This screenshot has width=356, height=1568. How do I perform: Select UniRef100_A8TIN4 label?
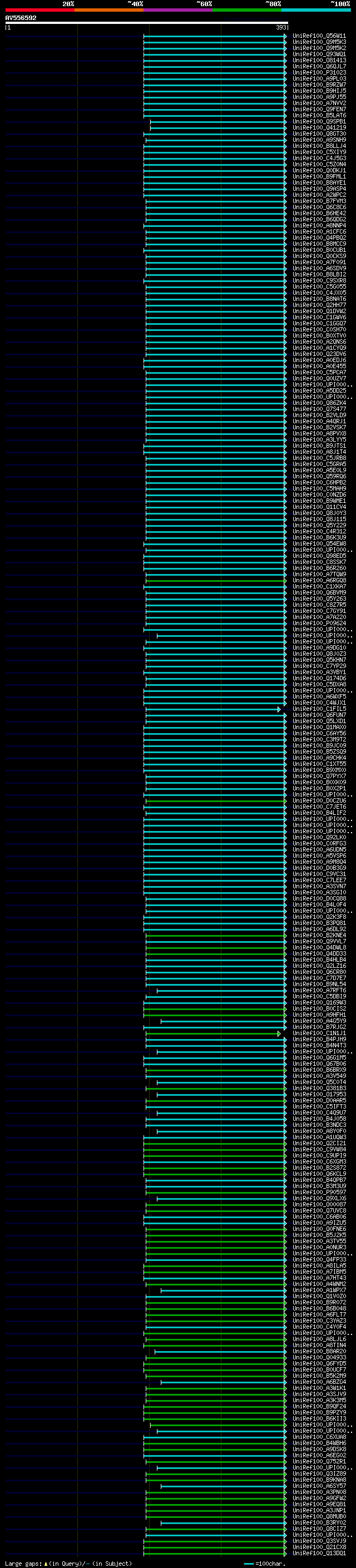pyautogui.click(x=319, y=1346)
